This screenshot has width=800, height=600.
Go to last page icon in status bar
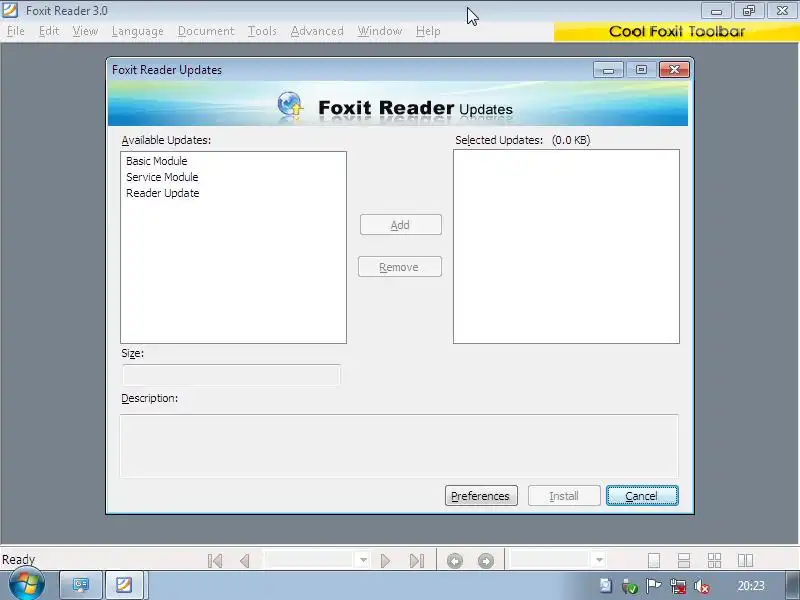(417, 561)
